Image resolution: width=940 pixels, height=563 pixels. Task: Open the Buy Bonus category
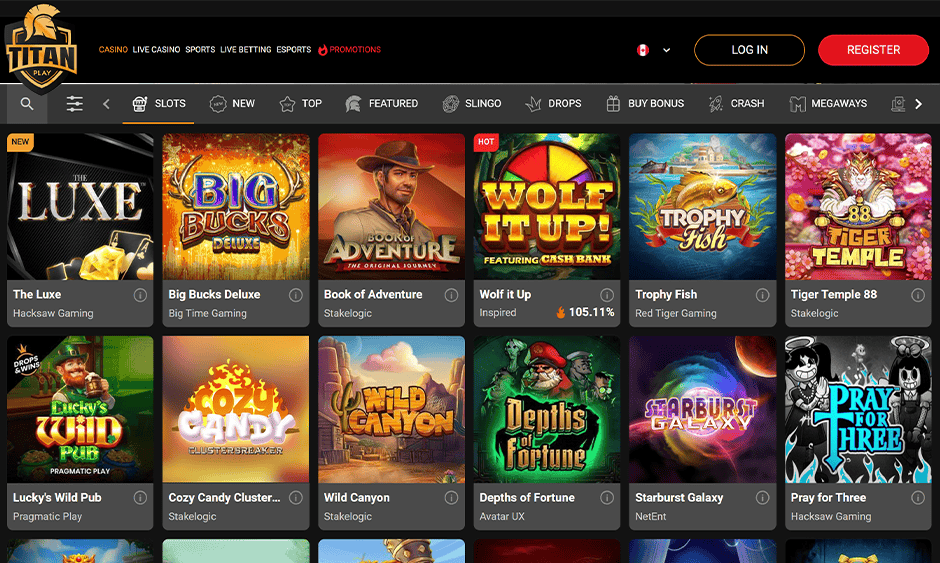(645, 104)
